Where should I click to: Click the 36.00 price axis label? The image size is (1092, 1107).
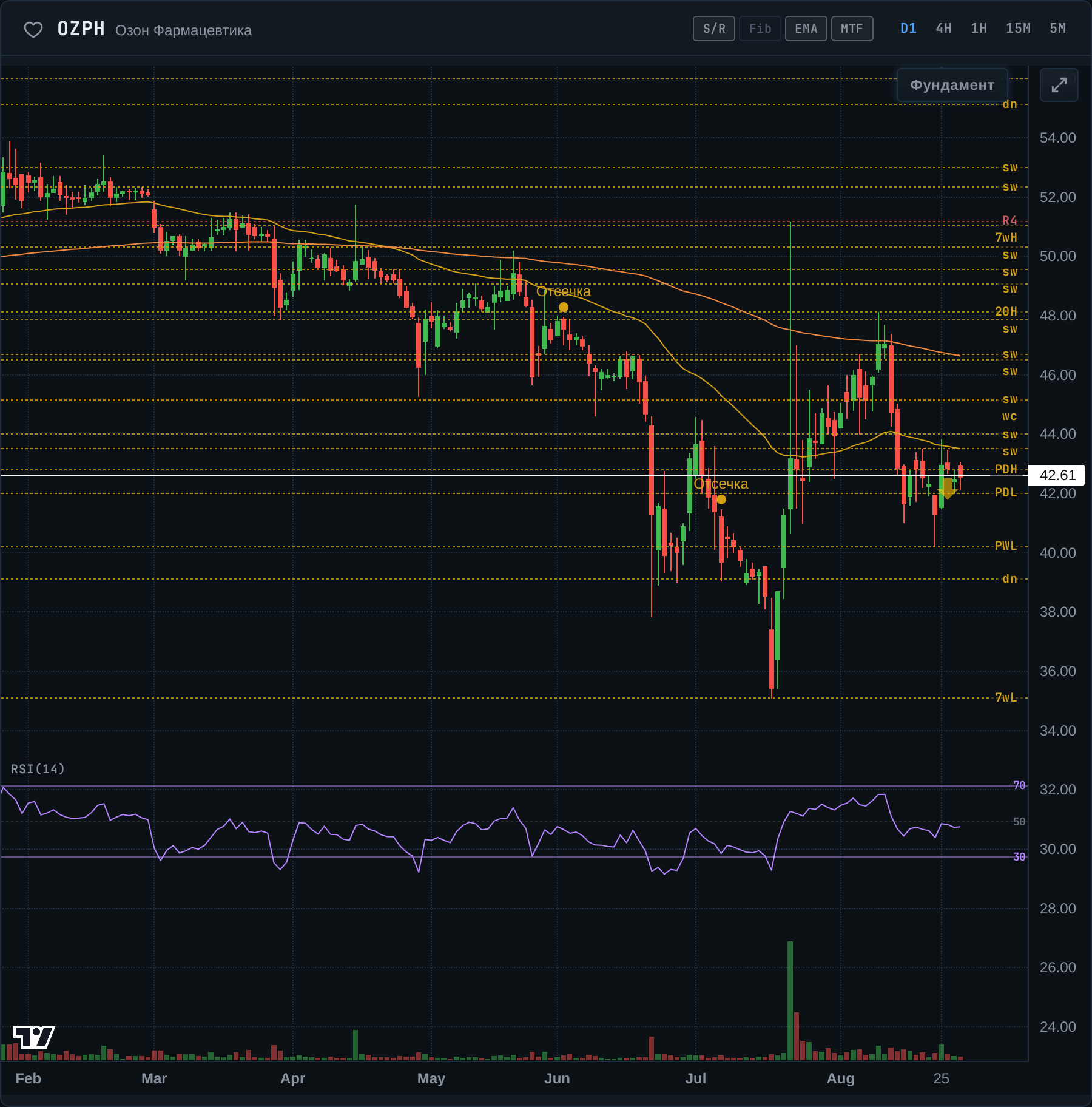(x=1057, y=671)
